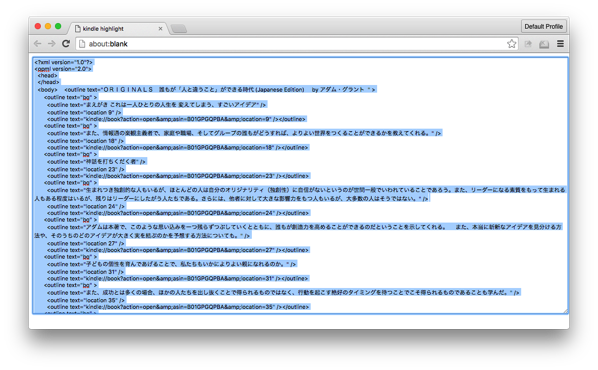
Task: Click the textarea resize handle corner
Action: [566, 311]
